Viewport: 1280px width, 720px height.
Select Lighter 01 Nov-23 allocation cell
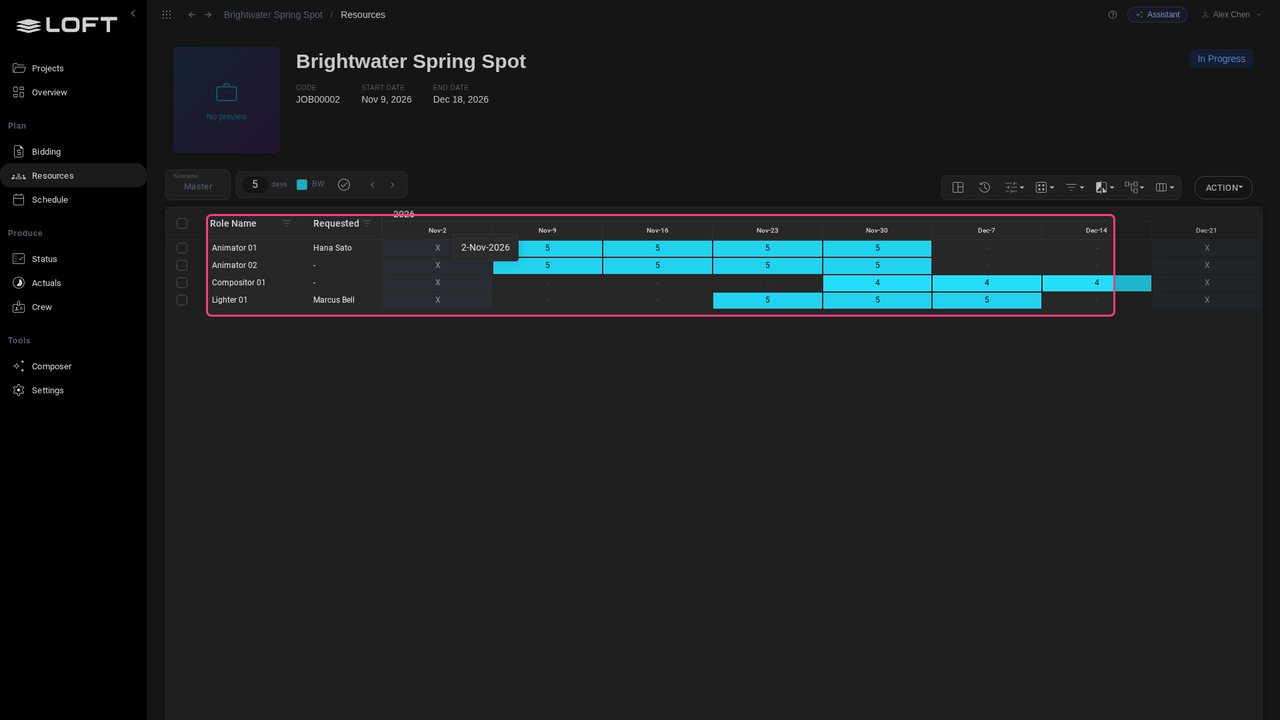(767, 300)
